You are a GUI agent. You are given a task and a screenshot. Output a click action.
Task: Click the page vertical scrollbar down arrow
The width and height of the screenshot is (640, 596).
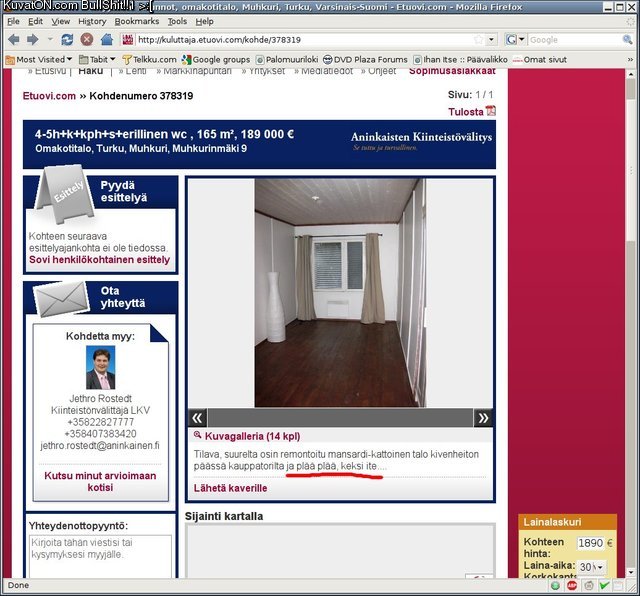point(631,572)
